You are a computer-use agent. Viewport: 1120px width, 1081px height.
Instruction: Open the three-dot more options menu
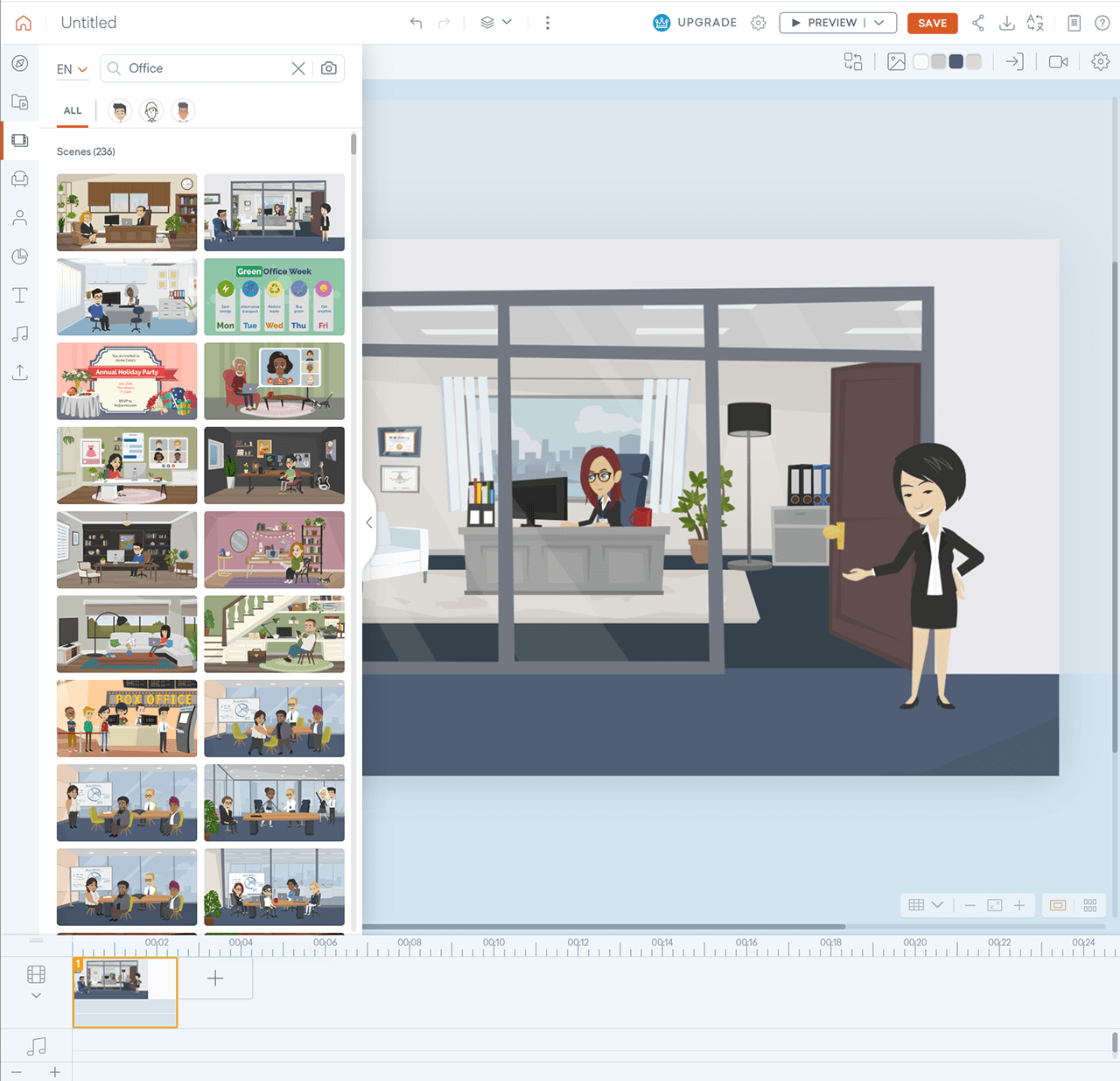(548, 23)
